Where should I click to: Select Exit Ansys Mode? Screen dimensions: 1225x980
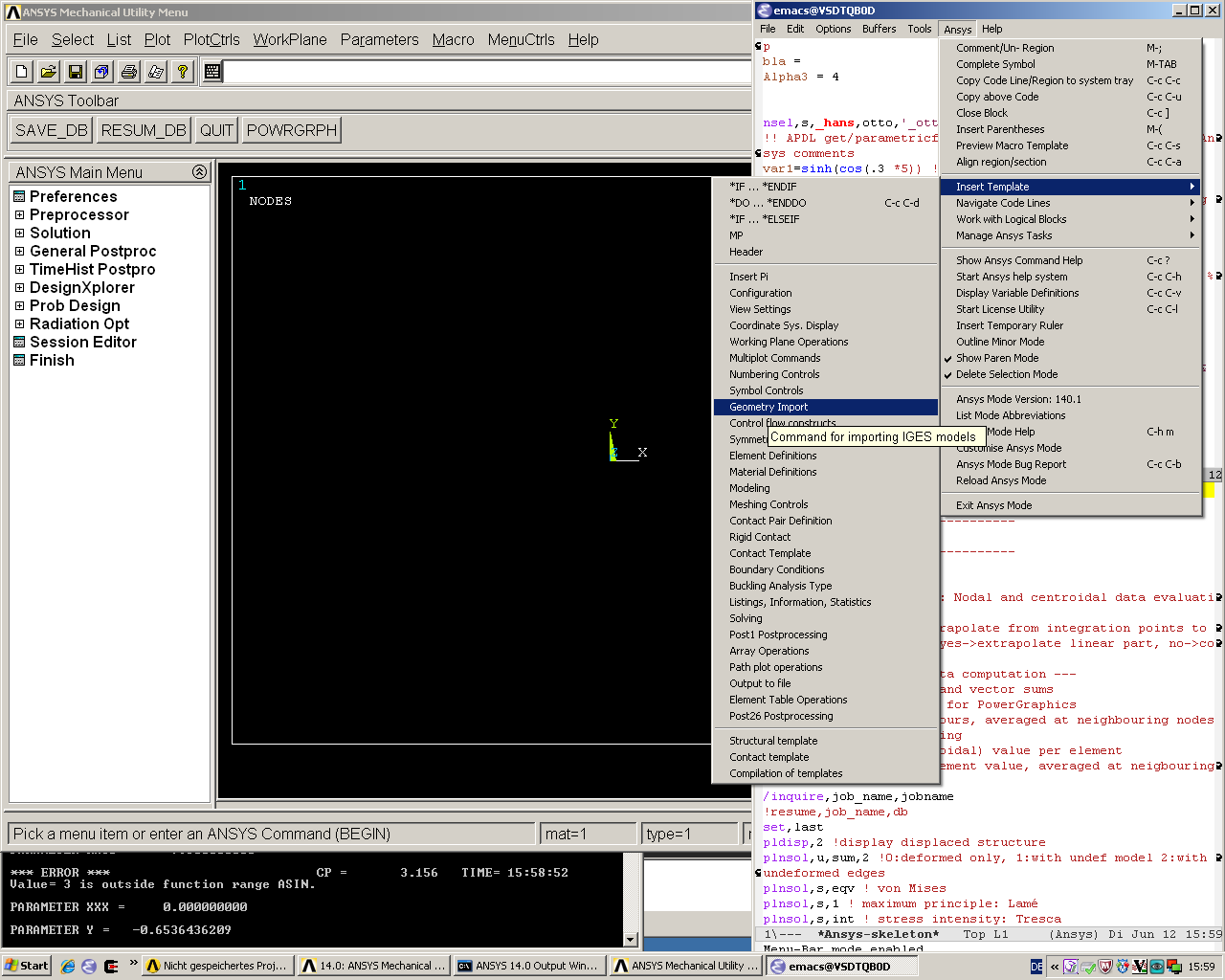click(x=1070, y=505)
